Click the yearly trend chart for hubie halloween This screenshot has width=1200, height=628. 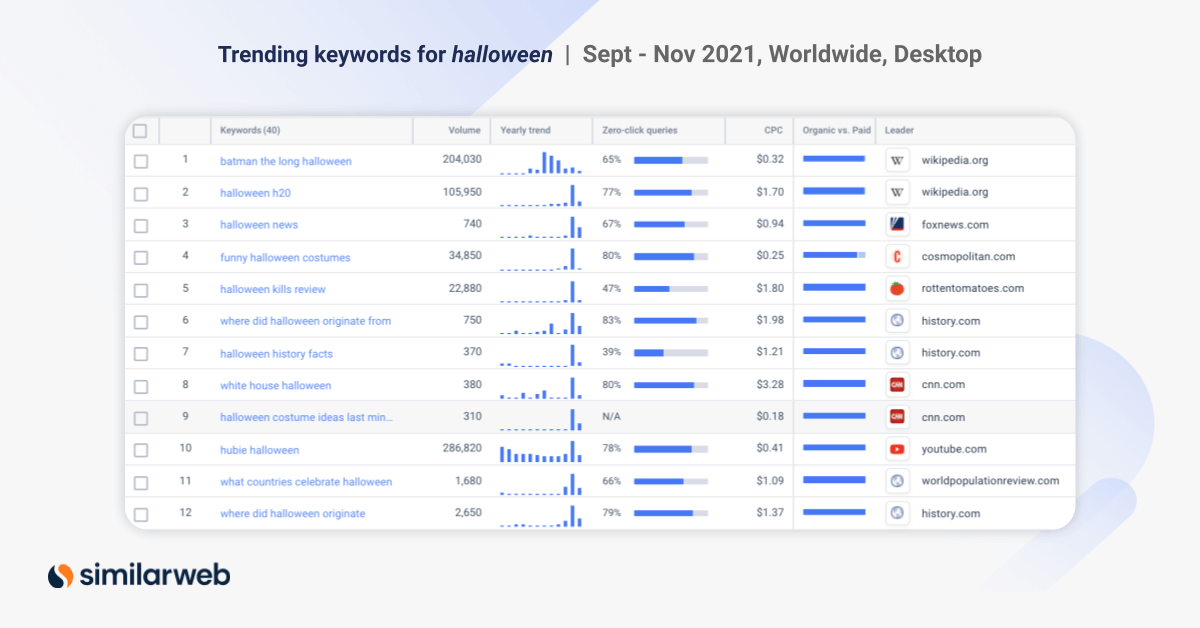pyautogui.click(x=541, y=452)
